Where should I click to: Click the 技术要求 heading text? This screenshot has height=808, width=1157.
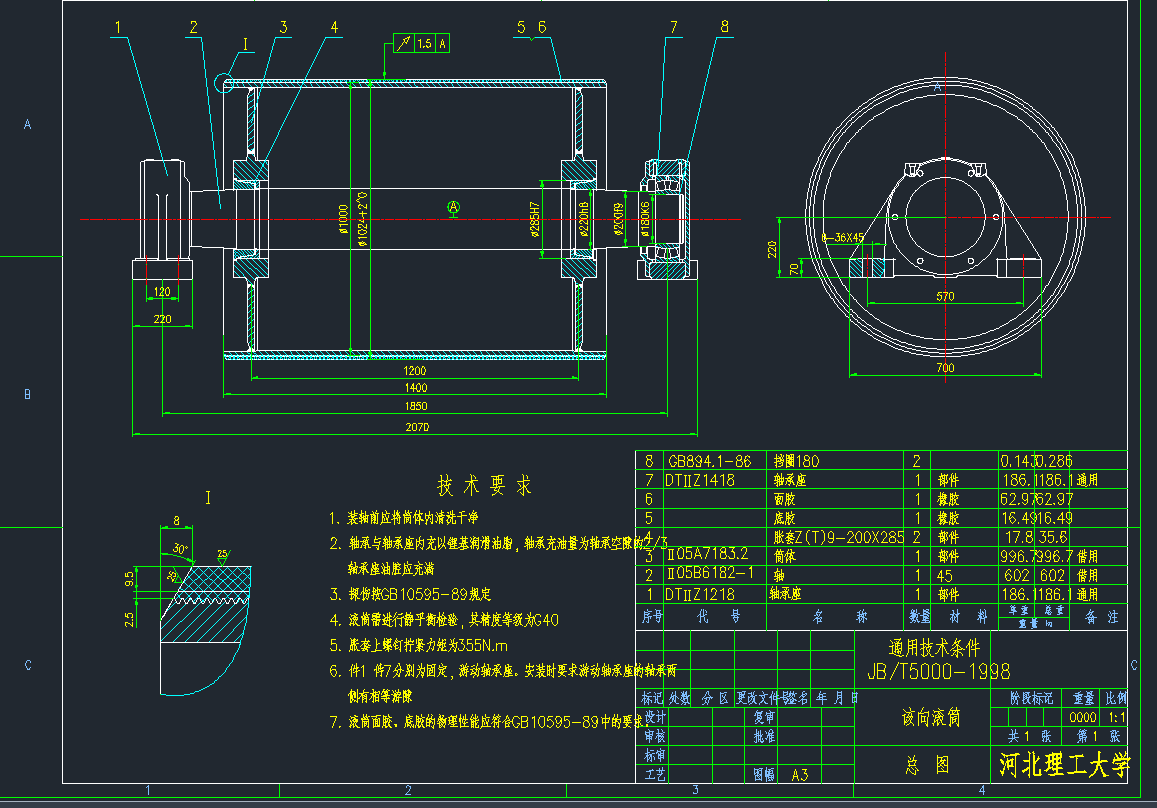point(485,486)
